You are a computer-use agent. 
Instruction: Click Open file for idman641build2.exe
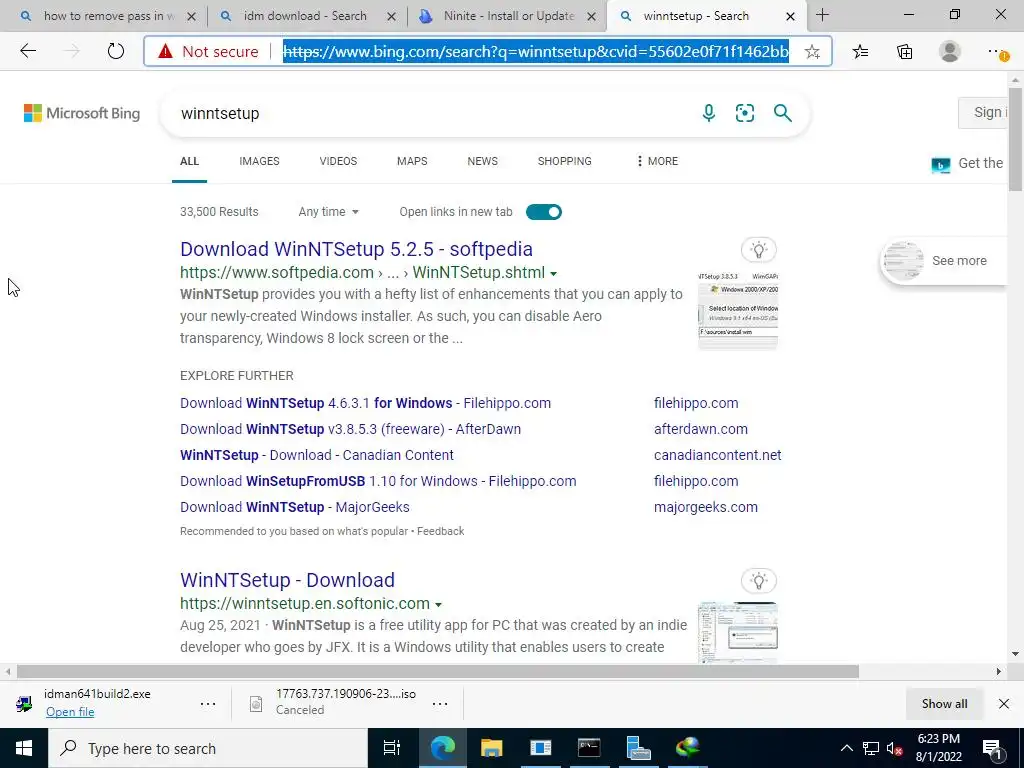tap(70, 712)
